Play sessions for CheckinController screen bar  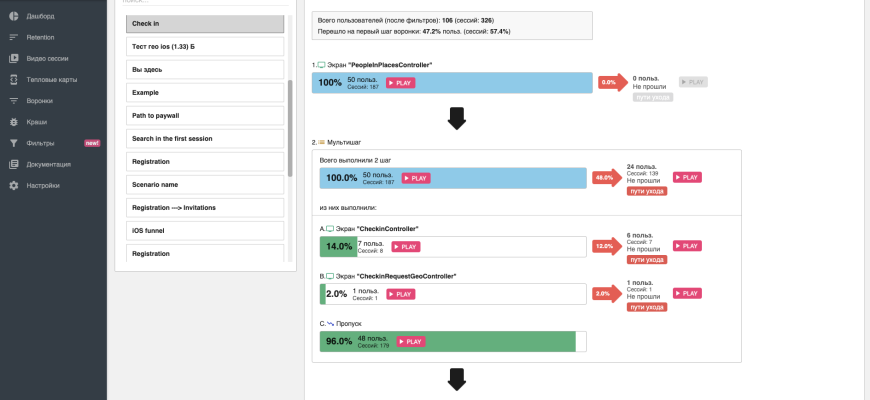tap(406, 247)
